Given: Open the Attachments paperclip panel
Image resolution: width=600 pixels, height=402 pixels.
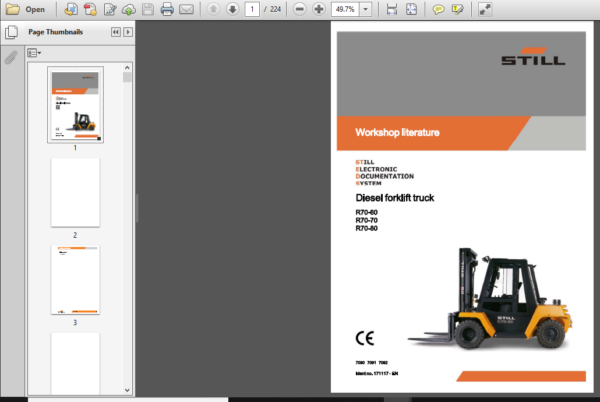Looking at the screenshot, I should [x=11, y=57].
